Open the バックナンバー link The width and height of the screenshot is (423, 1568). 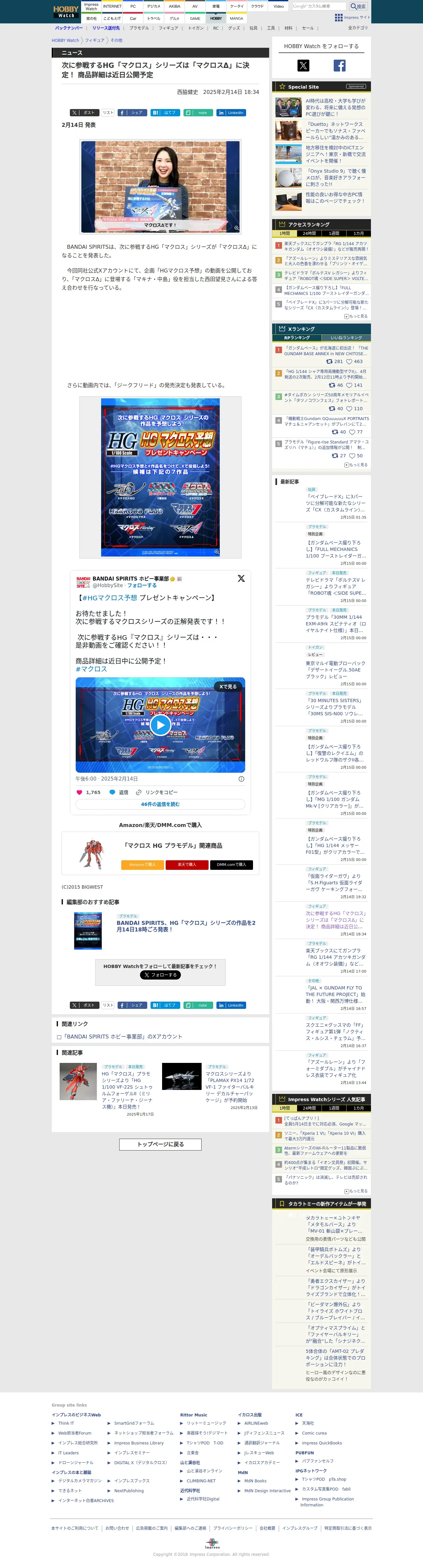pyautogui.click(x=69, y=28)
